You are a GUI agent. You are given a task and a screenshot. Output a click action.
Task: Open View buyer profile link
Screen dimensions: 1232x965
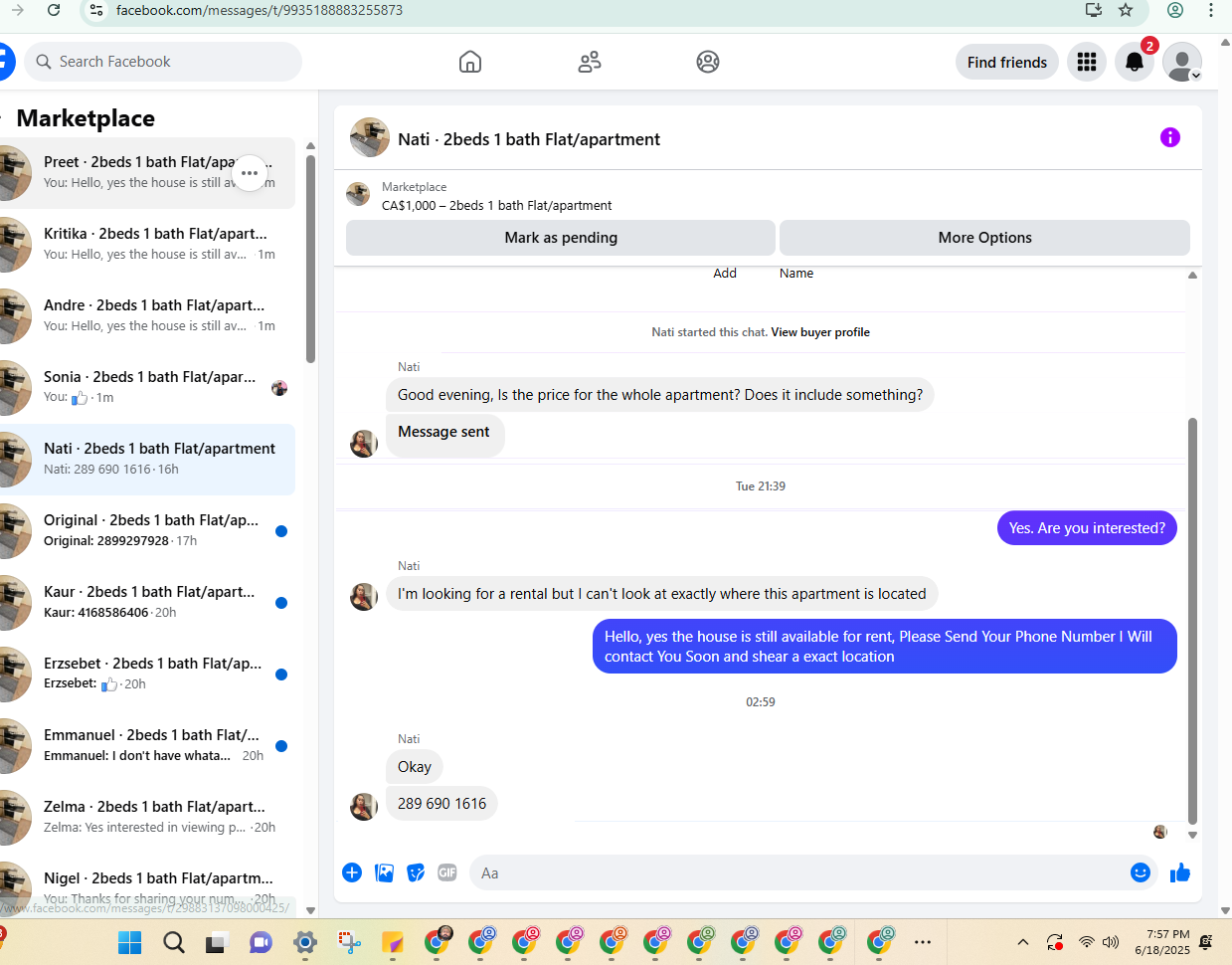click(820, 332)
